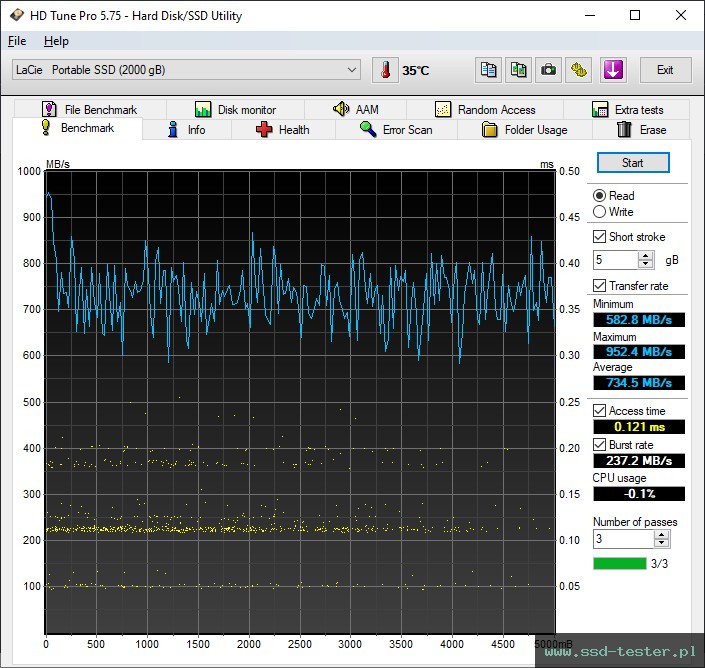Screen dimensions: 705x668
Task: Uncheck the Access time checkbox
Action: click(x=600, y=411)
